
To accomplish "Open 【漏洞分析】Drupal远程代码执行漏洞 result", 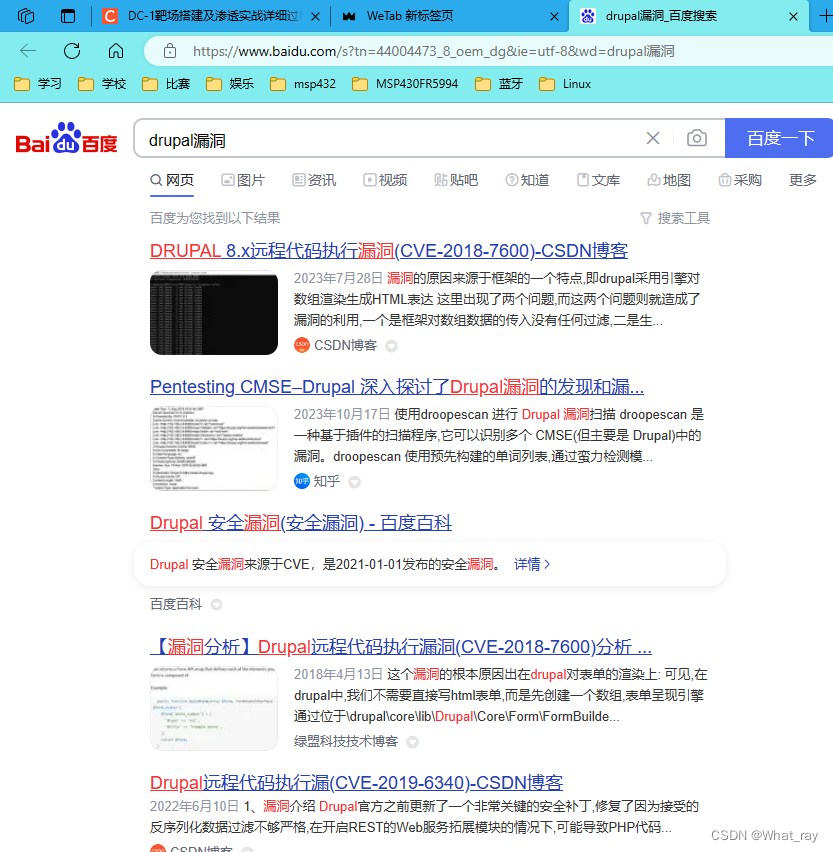I will click(401, 647).
